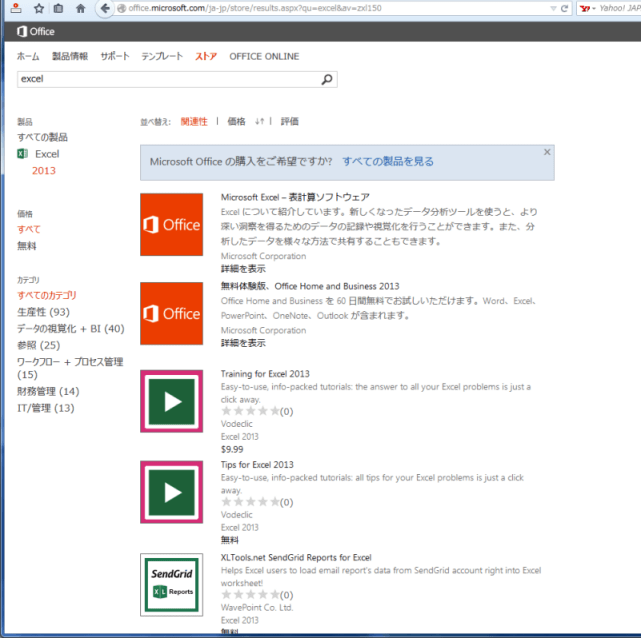Filter by データの視覚化 + BI (40) category
Image resolution: width=641 pixels, height=638 pixels.
[x=71, y=329]
